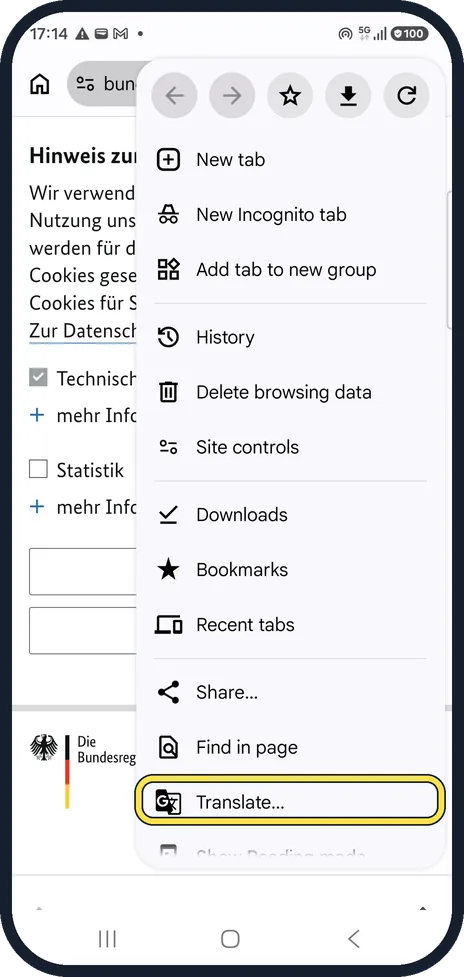
Task: Select Find in page menu entry
Action: pos(290,747)
